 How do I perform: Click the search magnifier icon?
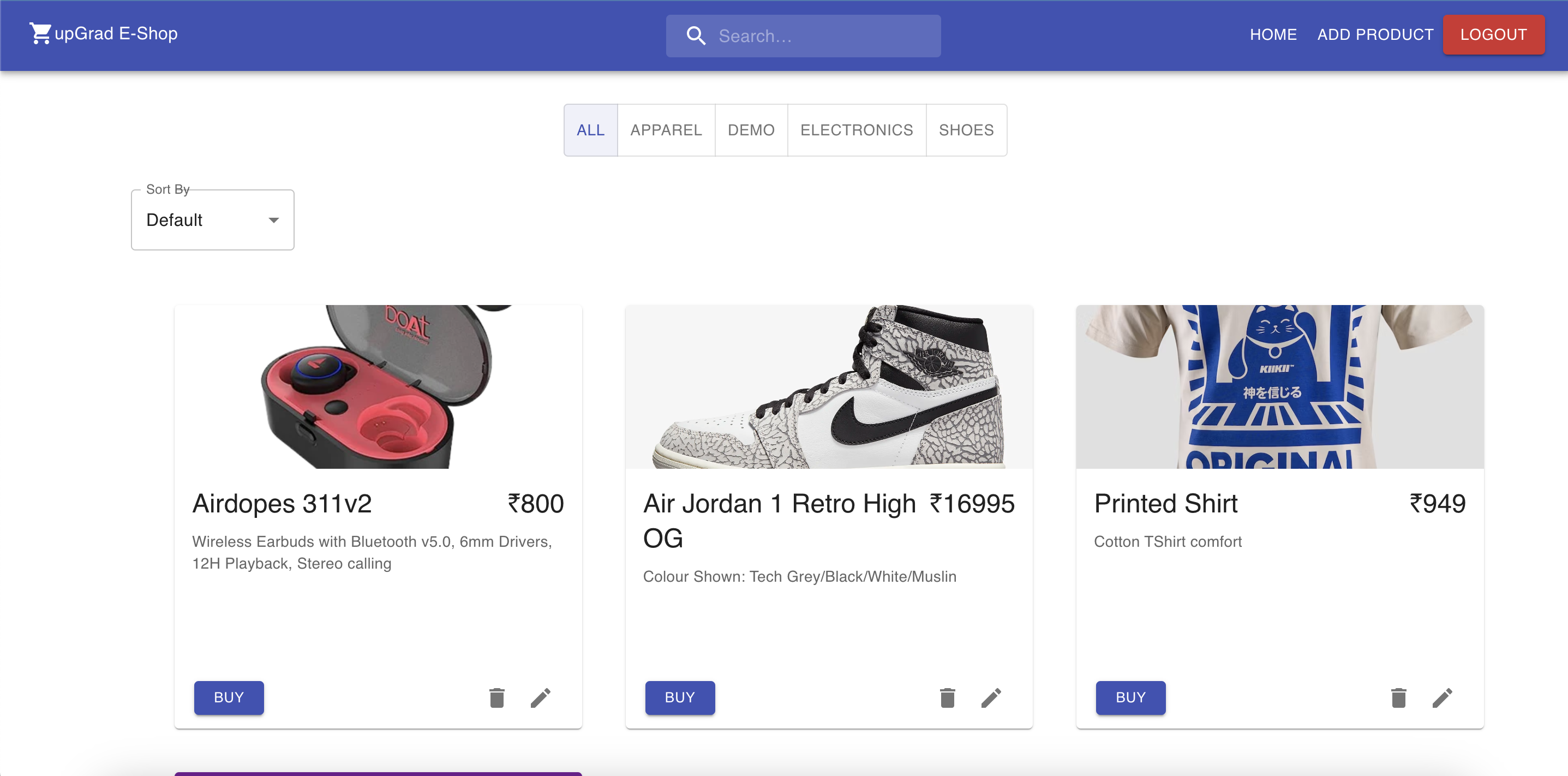pos(696,36)
